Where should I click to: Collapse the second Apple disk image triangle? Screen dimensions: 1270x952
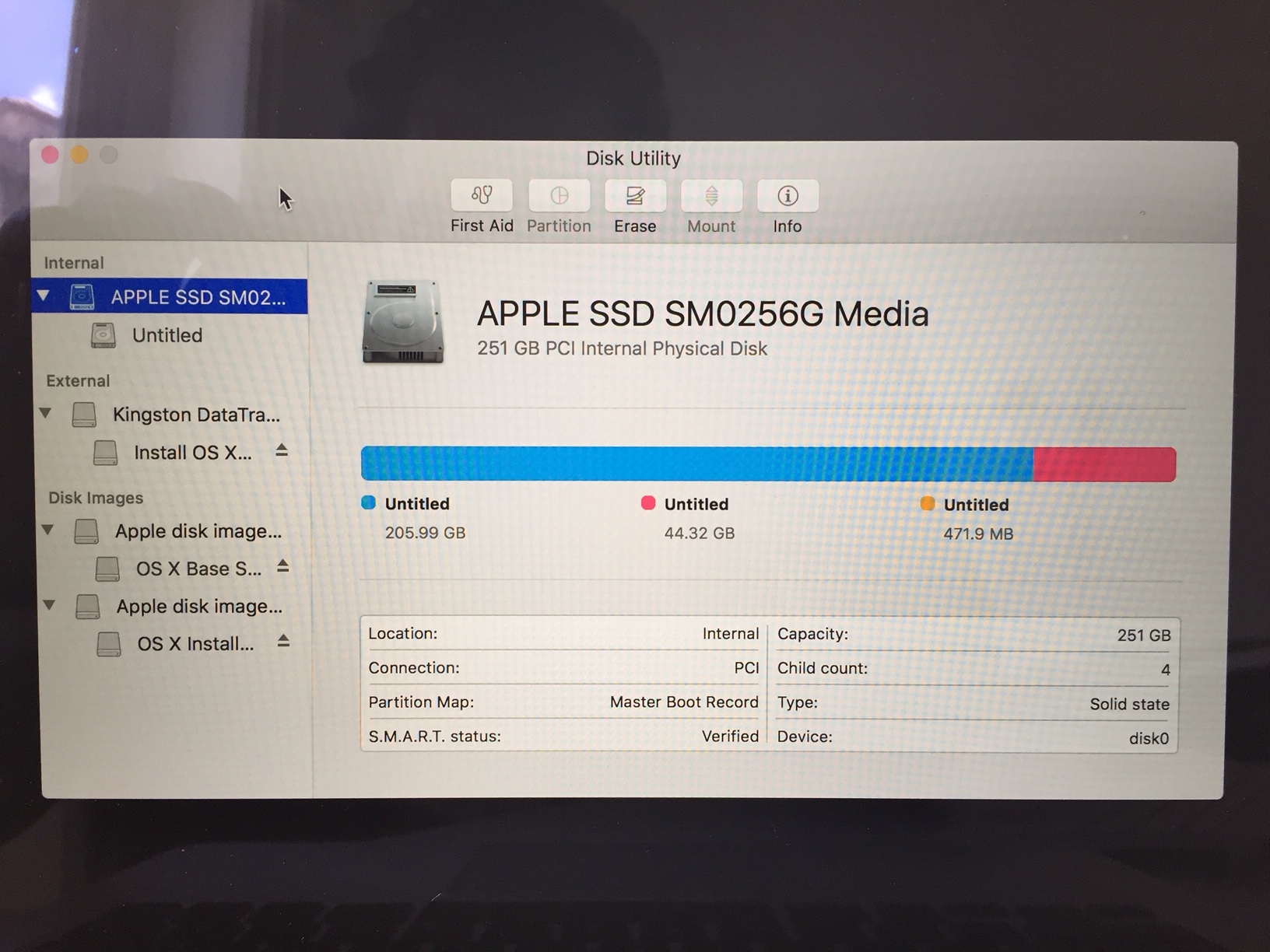tap(50, 605)
